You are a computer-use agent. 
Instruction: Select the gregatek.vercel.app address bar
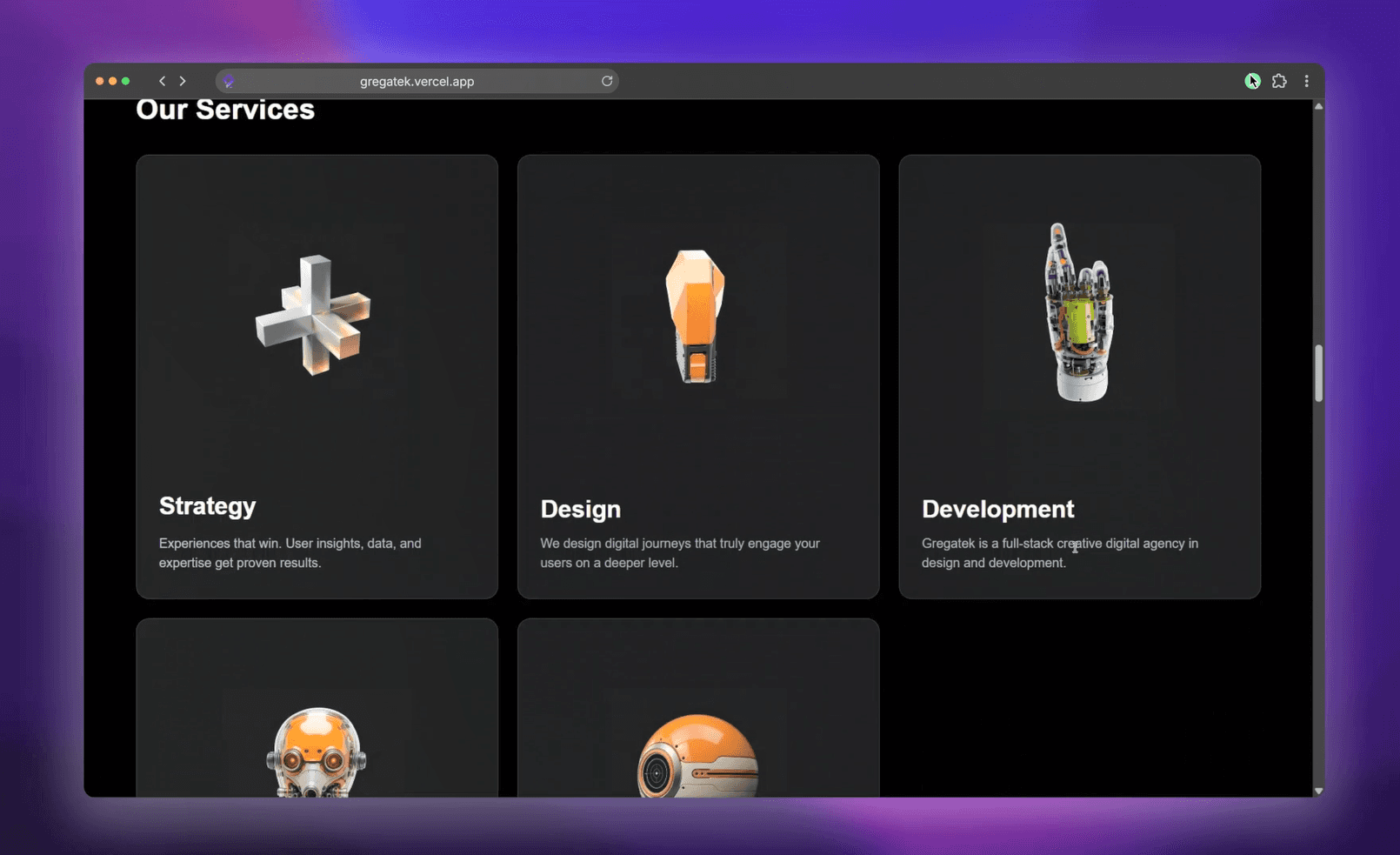point(417,81)
